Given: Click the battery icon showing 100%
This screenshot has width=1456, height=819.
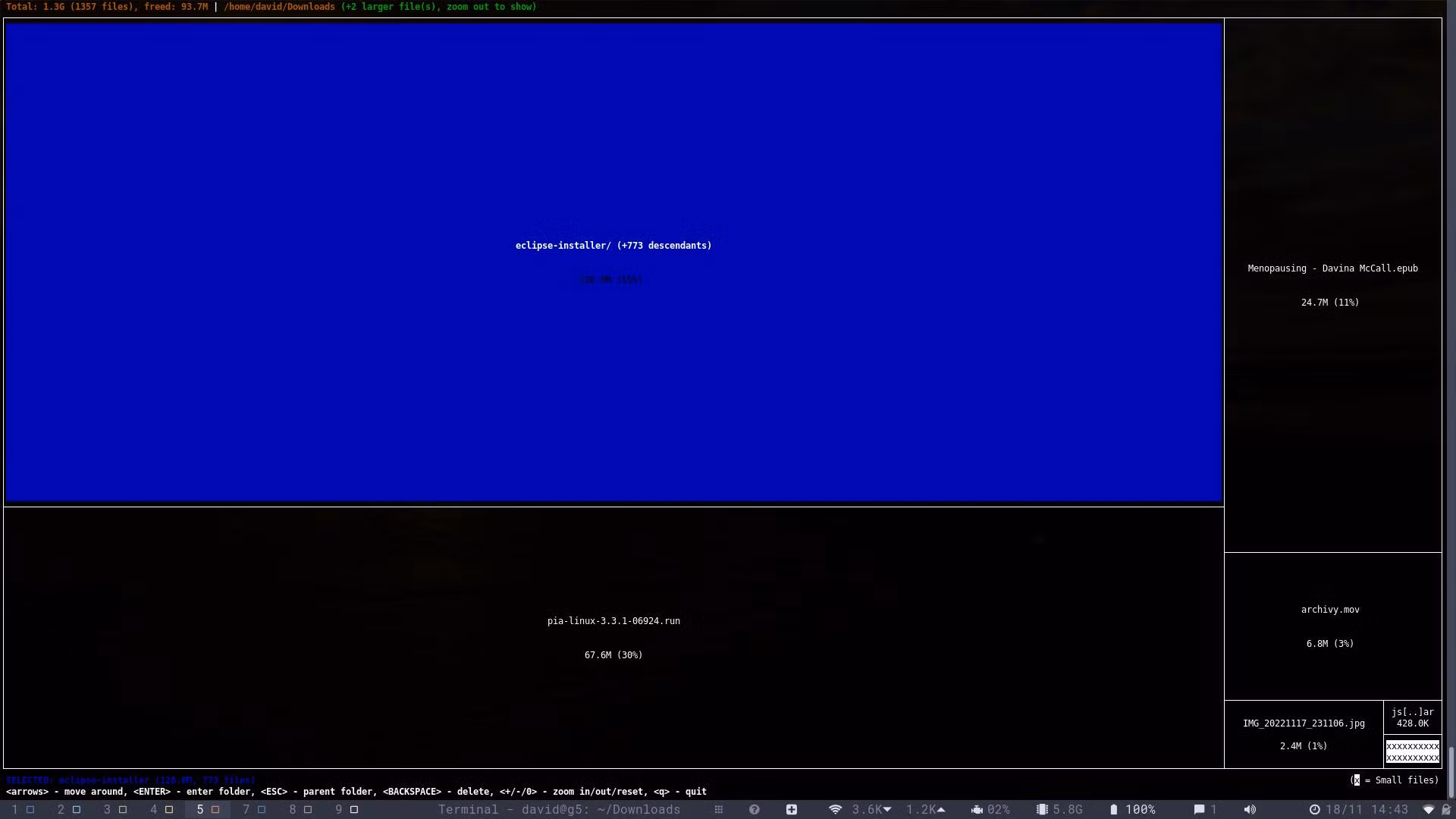Looking at the screenshot, I should click(x=1113, y=810).
